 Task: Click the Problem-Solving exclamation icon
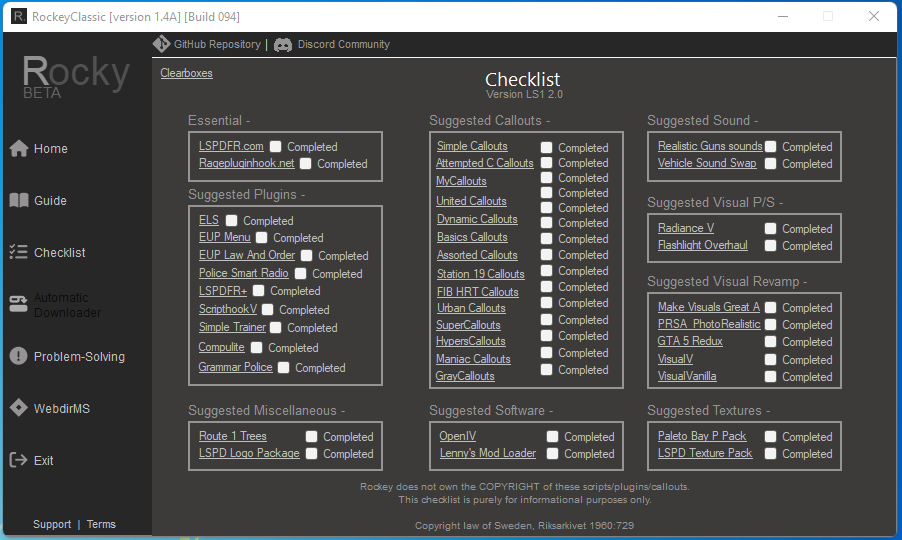18,357
